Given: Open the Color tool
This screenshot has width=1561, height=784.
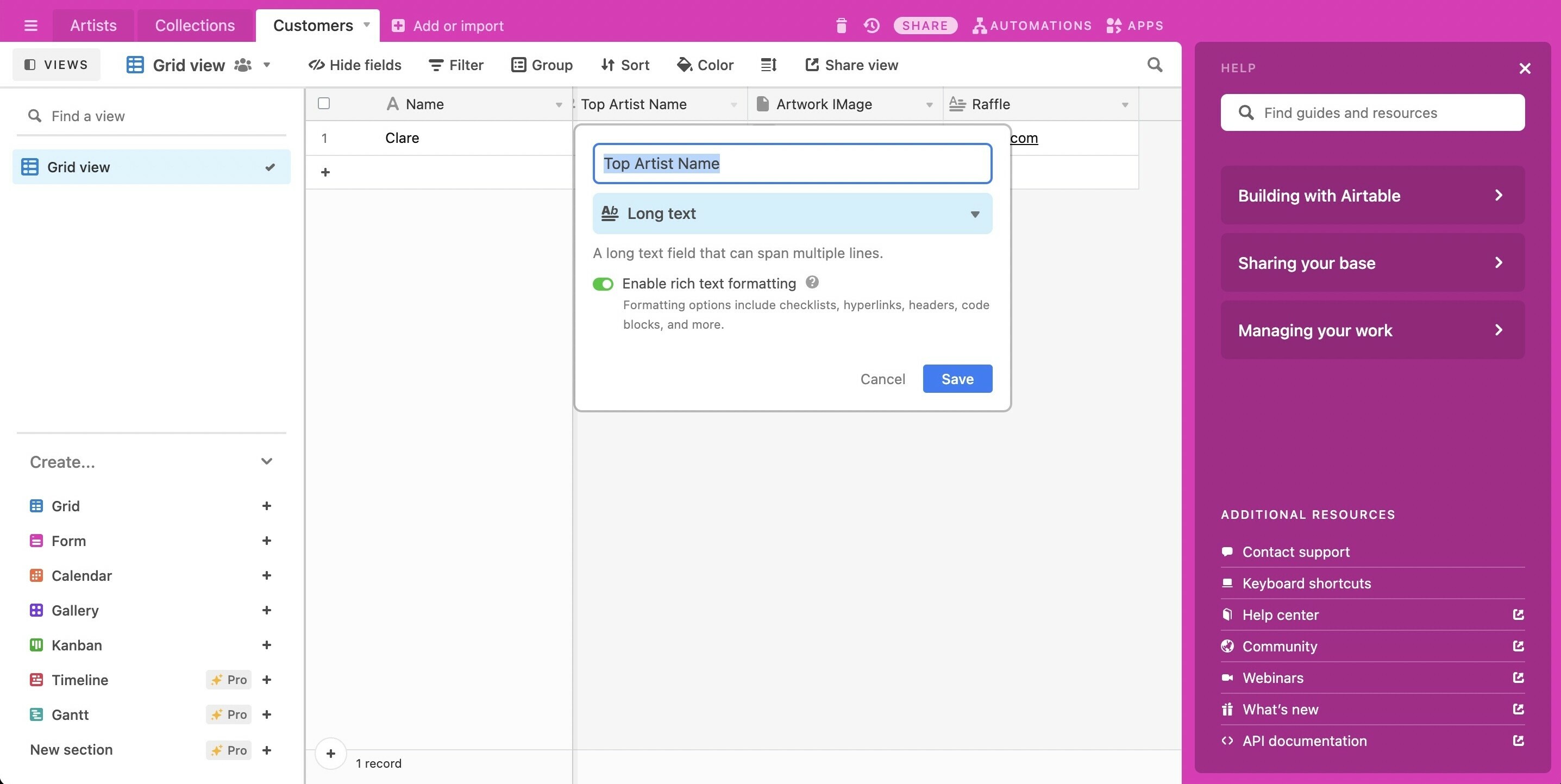Looking at the screenshot, I should [705, 65].
